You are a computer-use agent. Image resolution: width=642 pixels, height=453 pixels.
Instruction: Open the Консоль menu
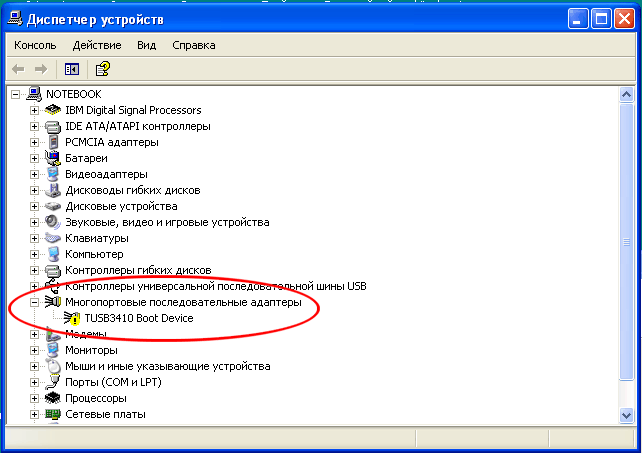tap(35, 45)
